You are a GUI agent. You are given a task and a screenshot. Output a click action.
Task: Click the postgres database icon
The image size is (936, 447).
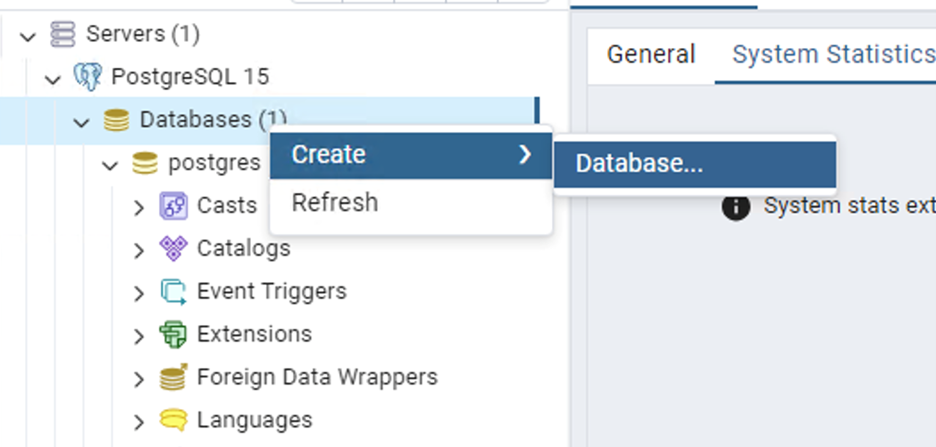145,163
